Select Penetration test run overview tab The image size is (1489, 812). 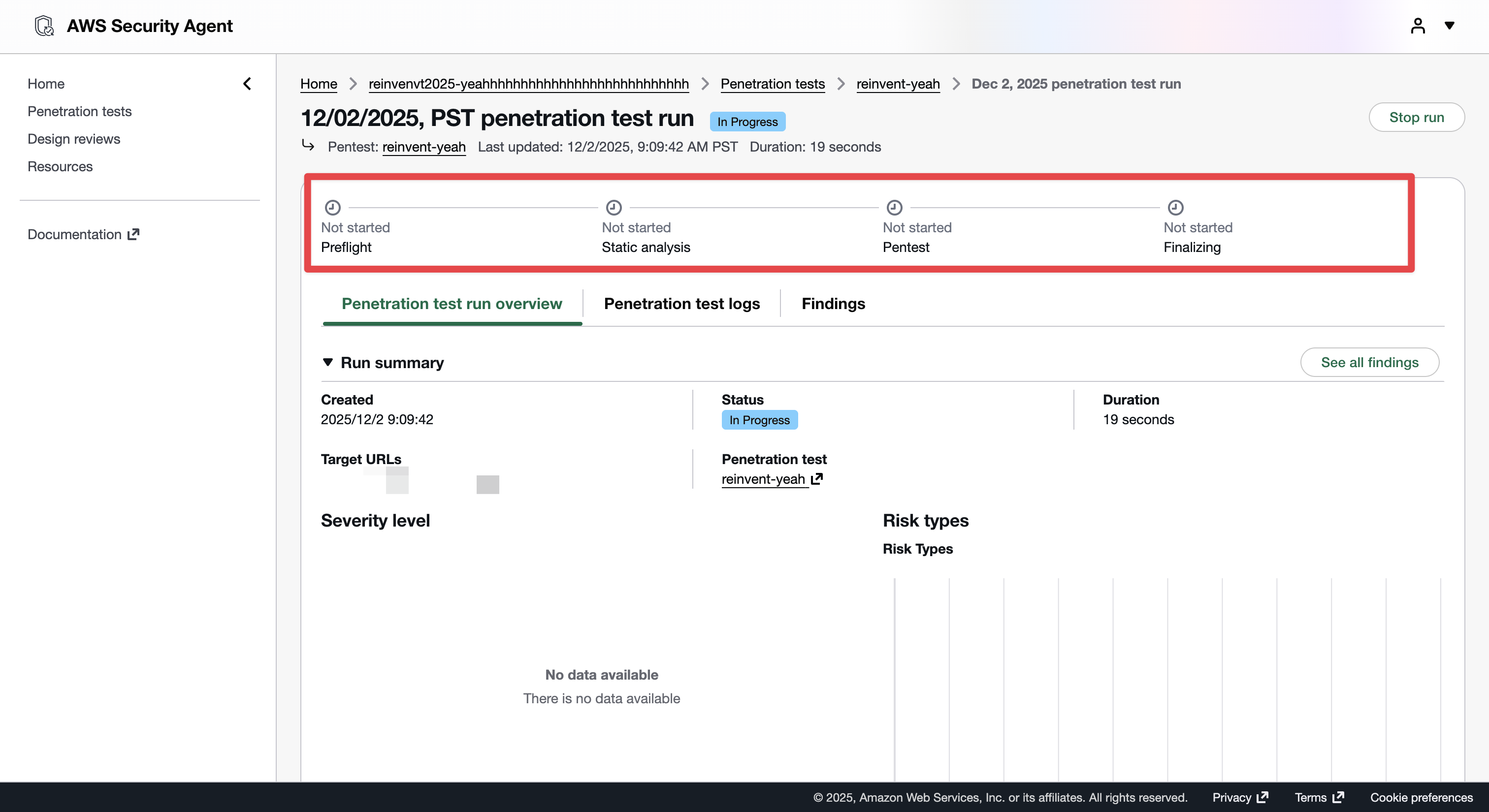452,304
